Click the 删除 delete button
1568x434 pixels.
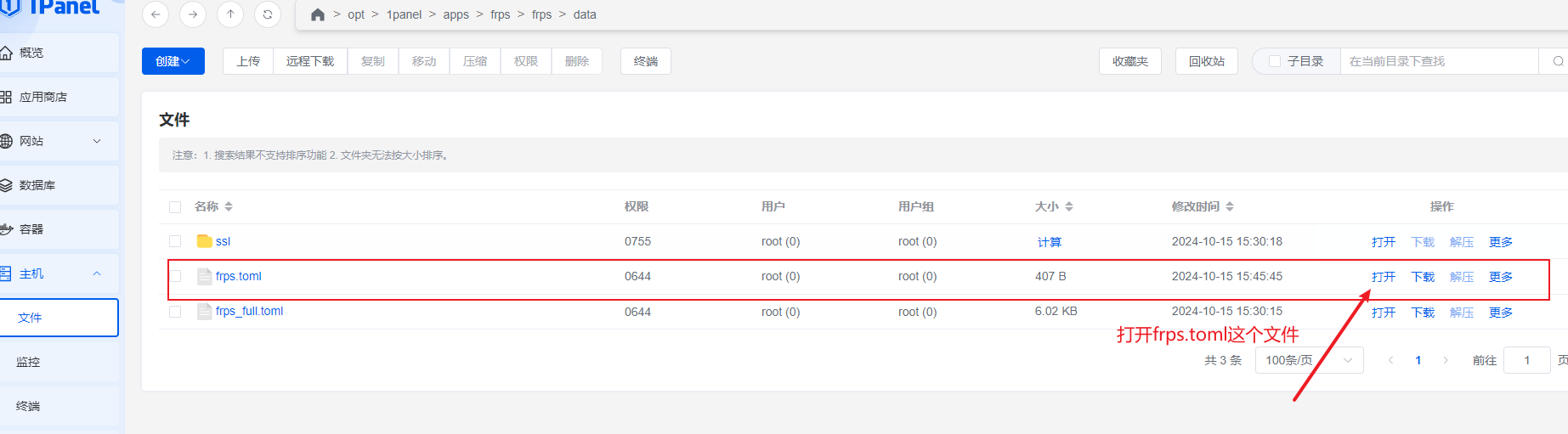pyautogui.click(x=577, y=61)
